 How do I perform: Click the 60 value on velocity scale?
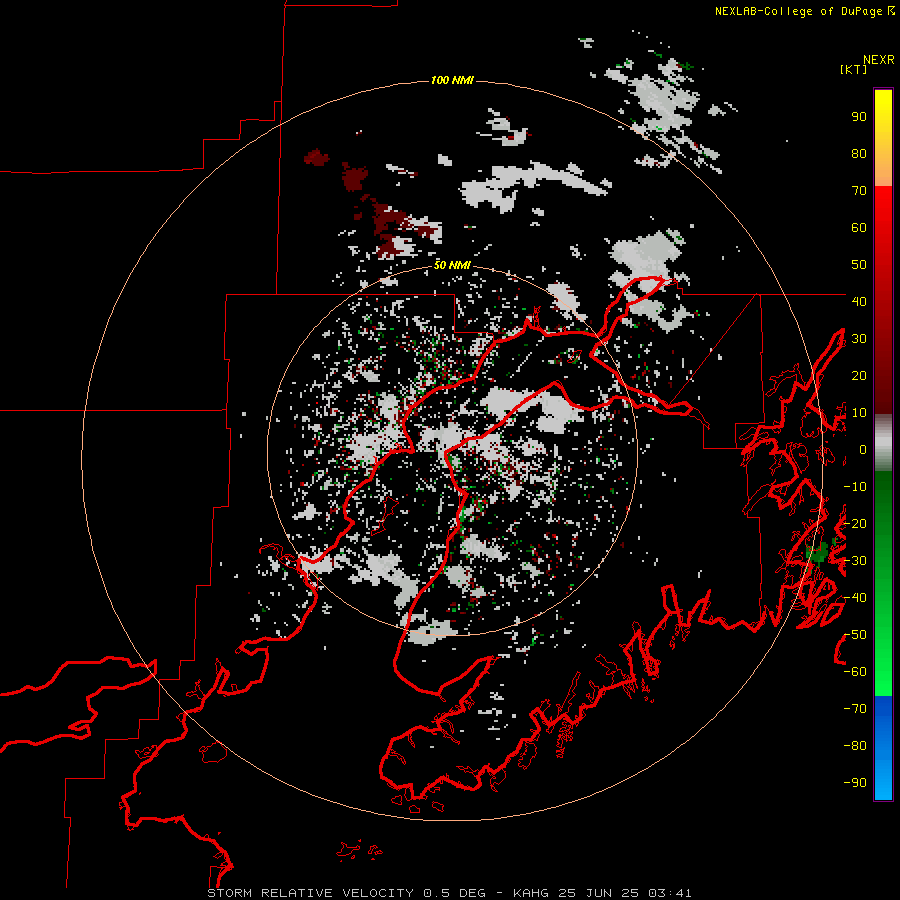coord(859,228)
